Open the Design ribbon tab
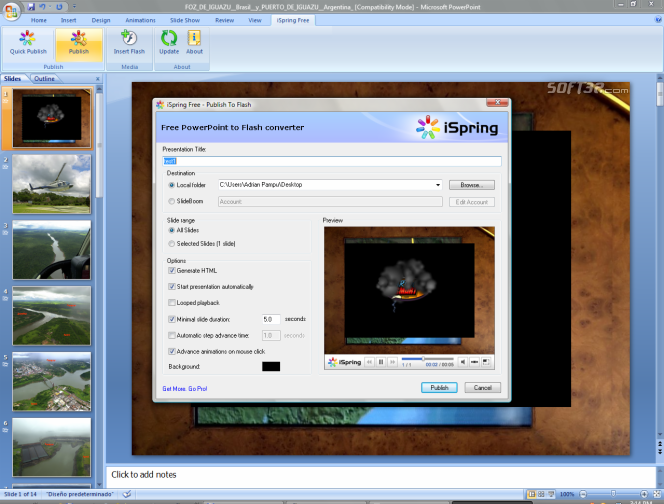664x504 pixels. pos(101,20)
